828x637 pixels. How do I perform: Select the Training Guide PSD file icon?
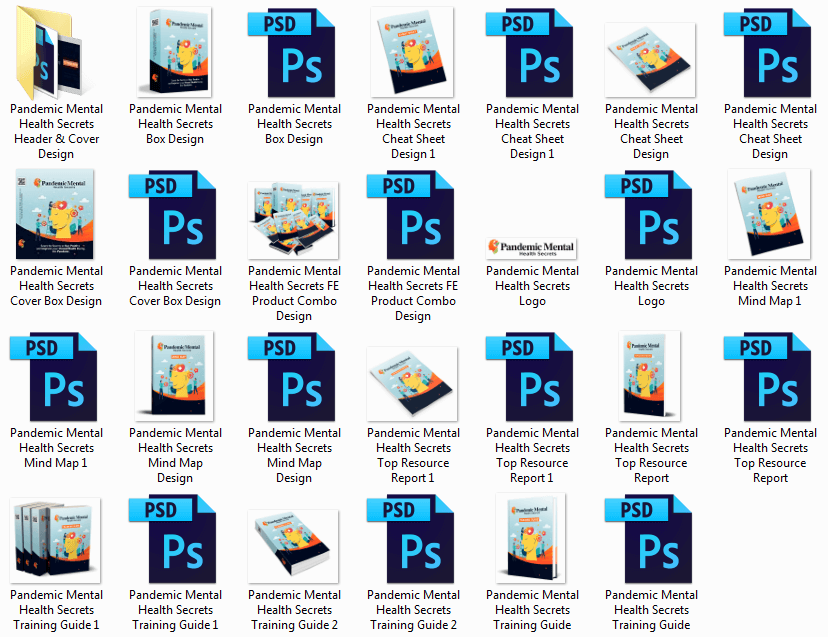pos(649,539)
